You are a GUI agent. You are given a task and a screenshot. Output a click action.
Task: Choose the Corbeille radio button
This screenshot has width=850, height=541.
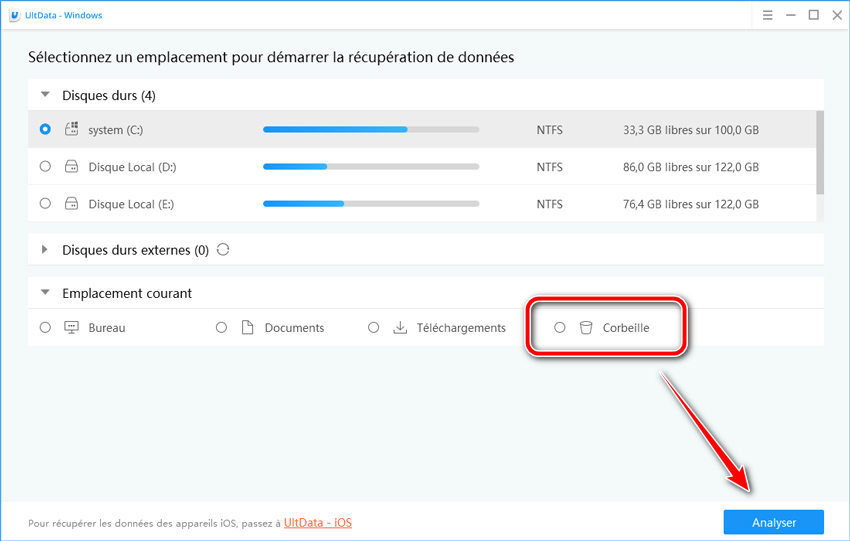coord(559,327)
